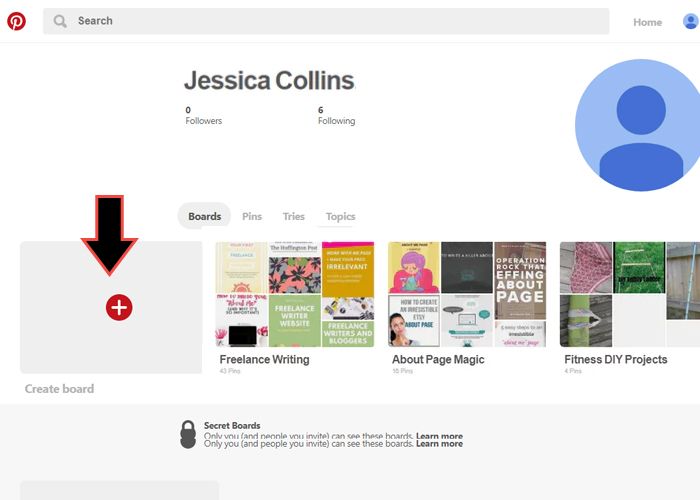The width and height of the screenshot is (700, 500).
Task: Click the 43 Pins count text
Action: pyautogui.click(x=230, y=371)
